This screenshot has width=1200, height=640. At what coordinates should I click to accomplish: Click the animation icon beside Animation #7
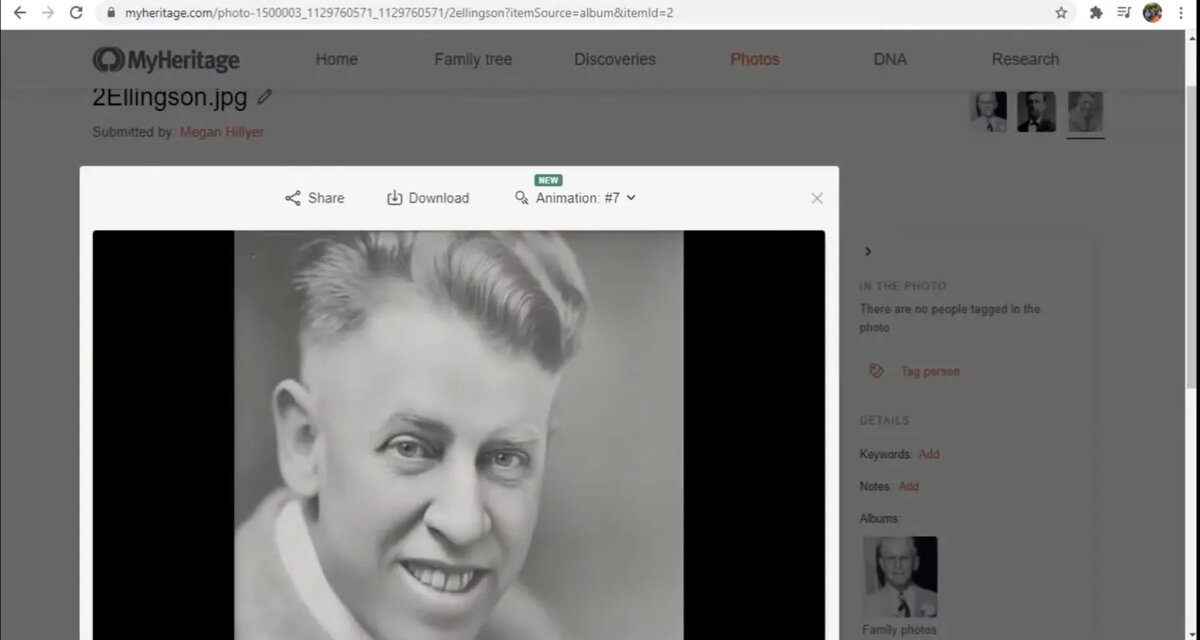tap(521, 198)
